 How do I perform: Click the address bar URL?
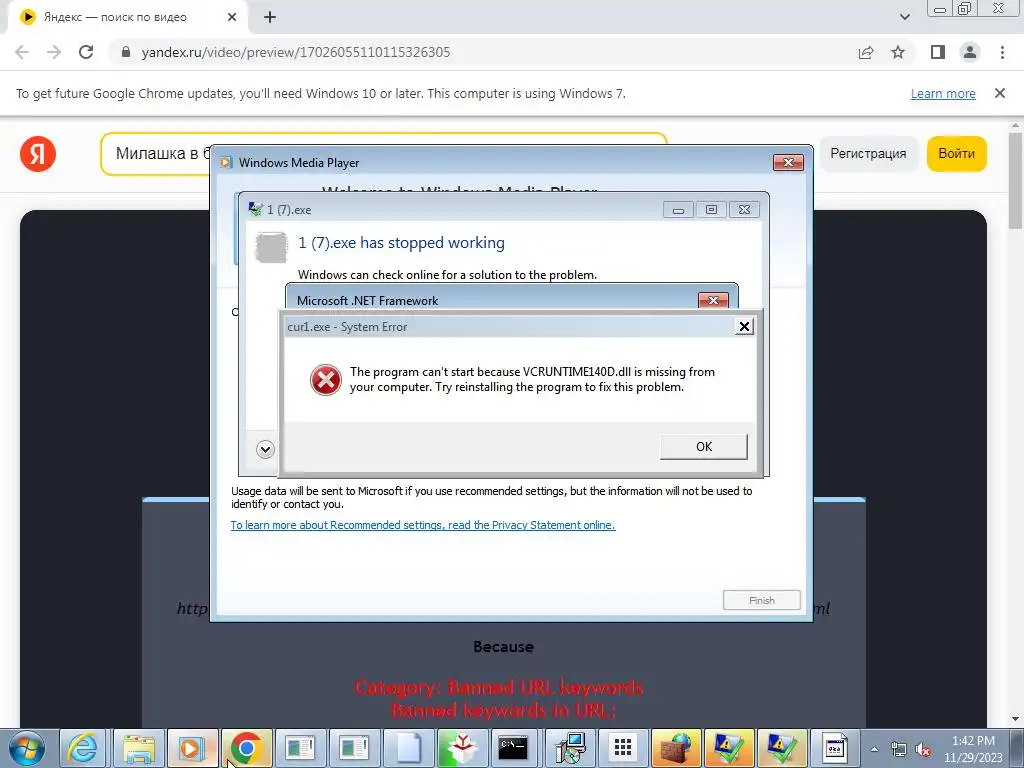tap(296, 52)
